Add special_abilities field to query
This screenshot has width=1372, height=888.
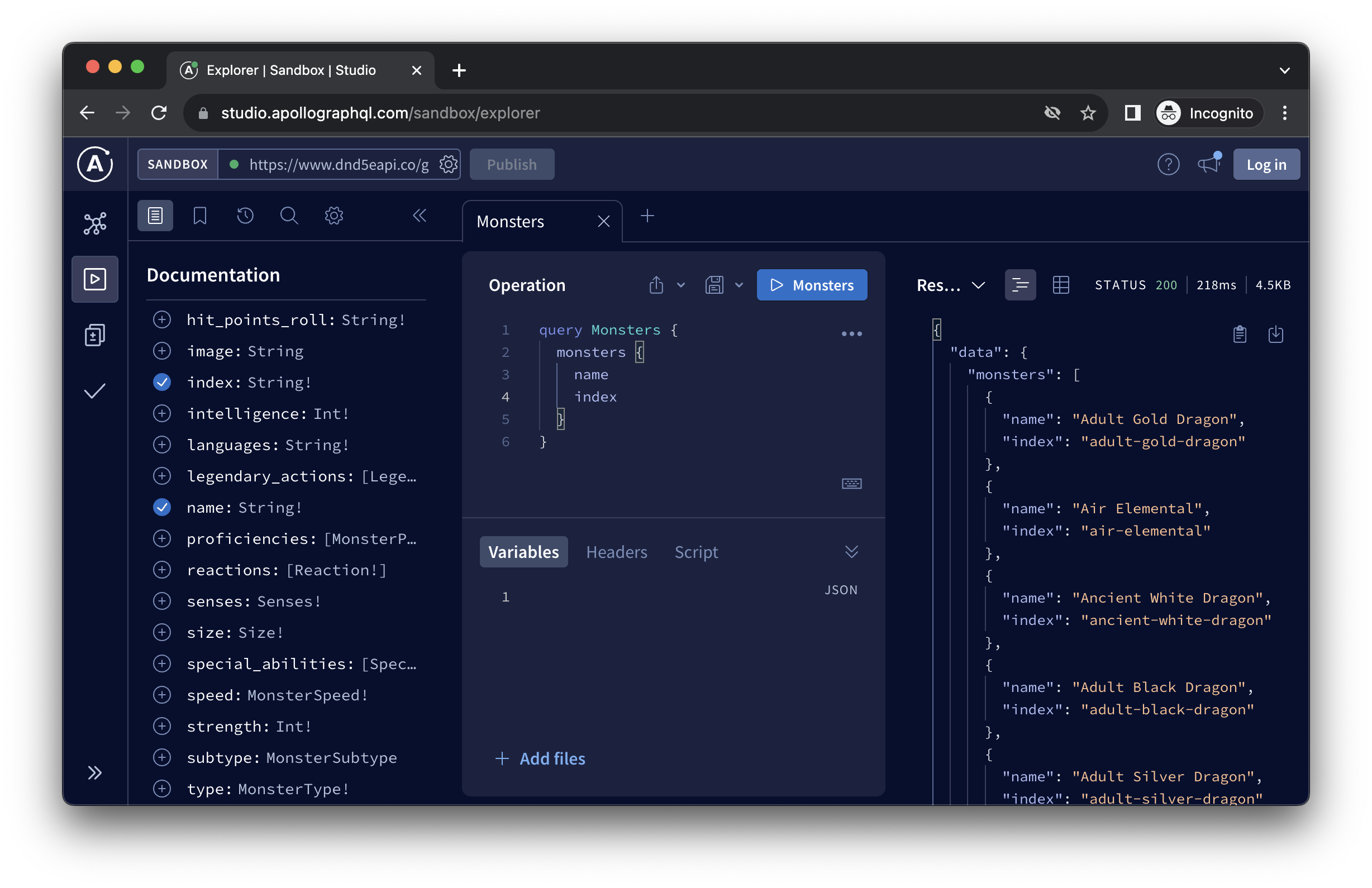[x=162, y=665]
